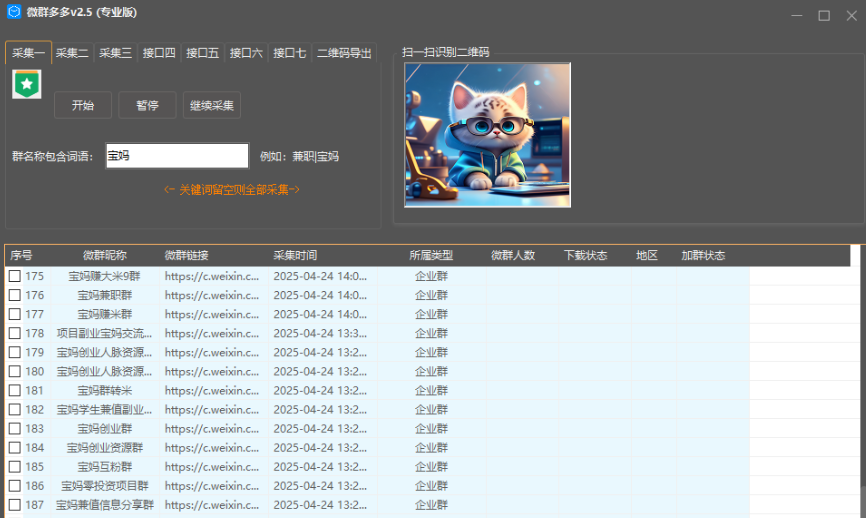Tick the checkbox for row 175

[x=15, y=276]
